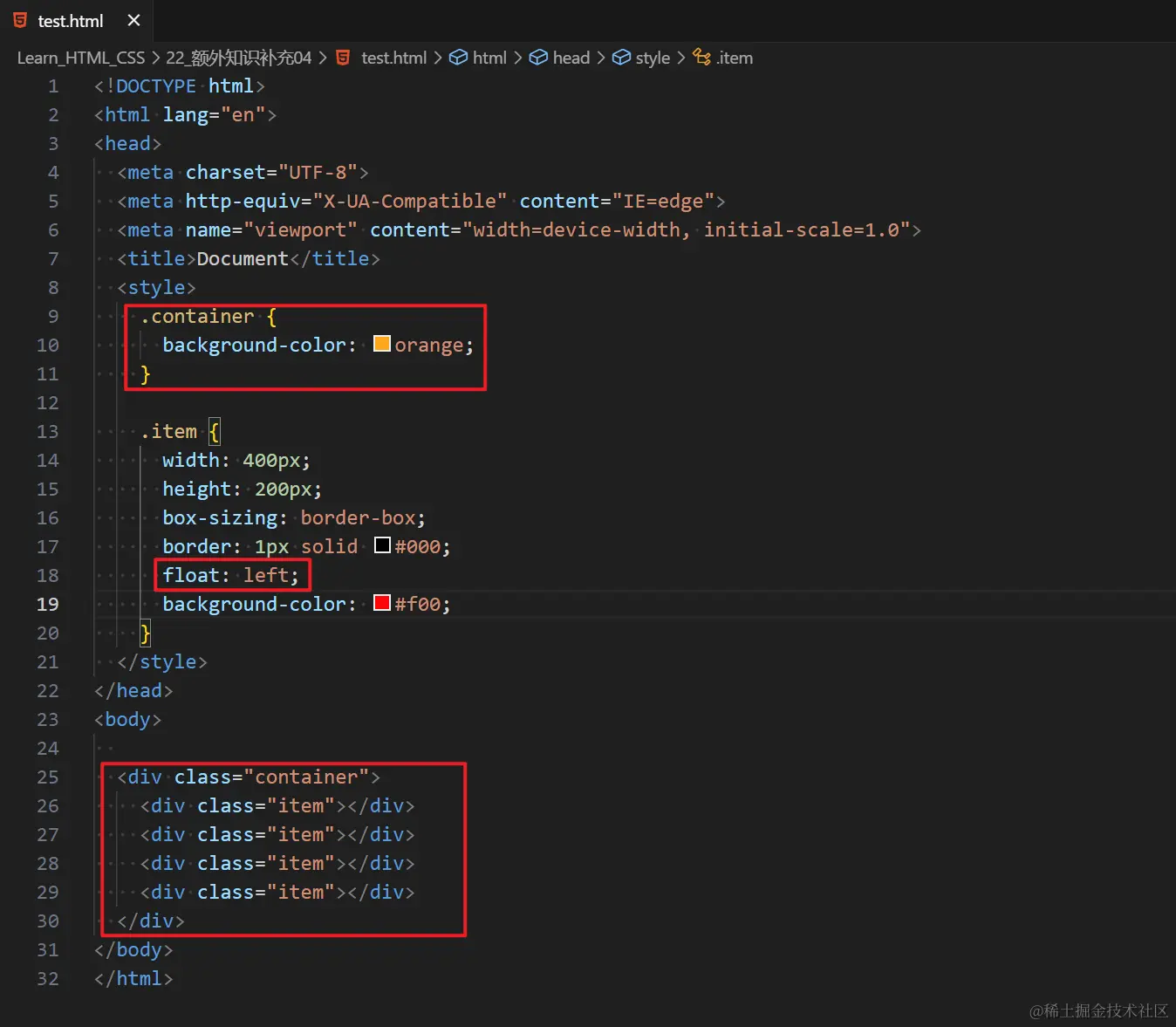Select the test.html editor tab

click(77, 20)
